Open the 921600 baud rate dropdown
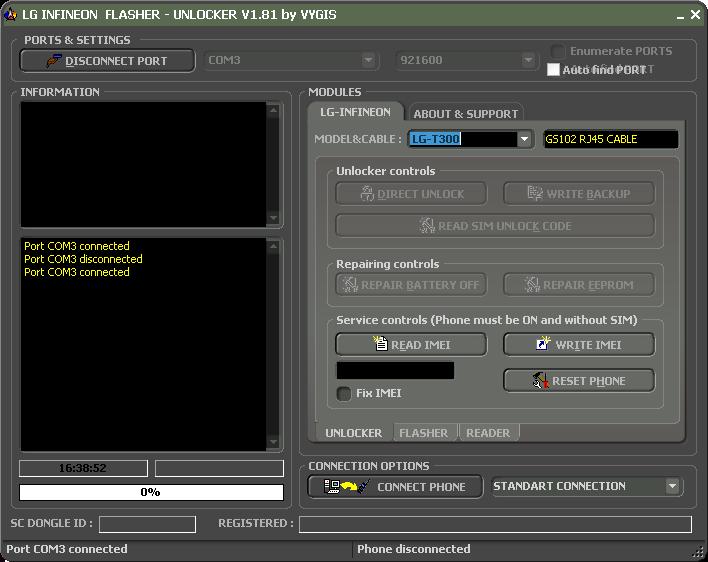The image size is (708, 562). [x=528, y=60]
